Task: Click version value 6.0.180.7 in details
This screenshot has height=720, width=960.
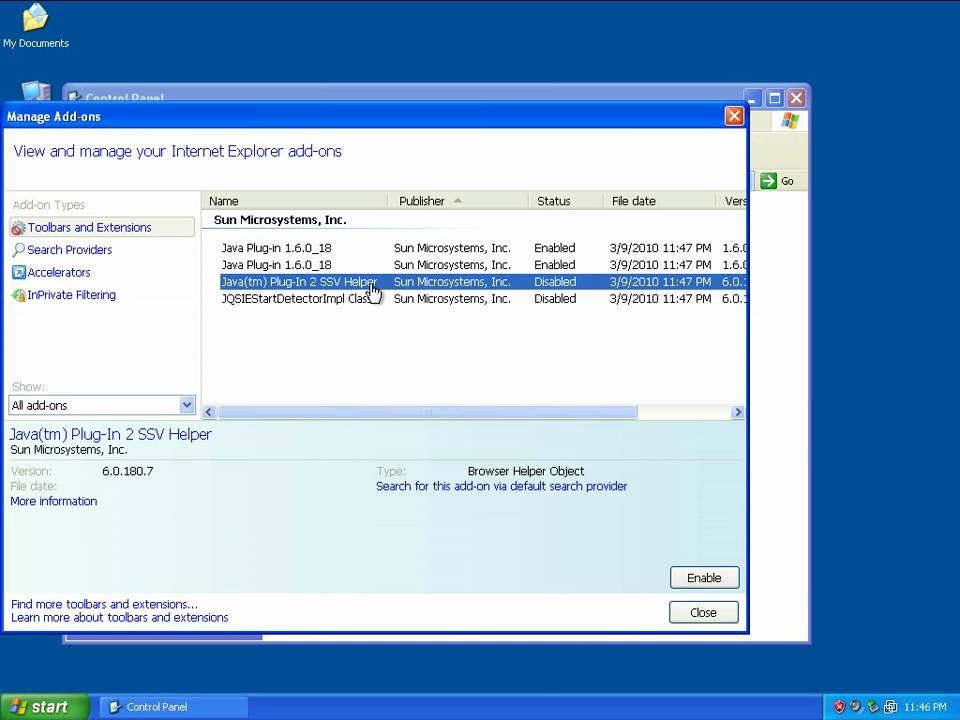Action: pos(128,471)
